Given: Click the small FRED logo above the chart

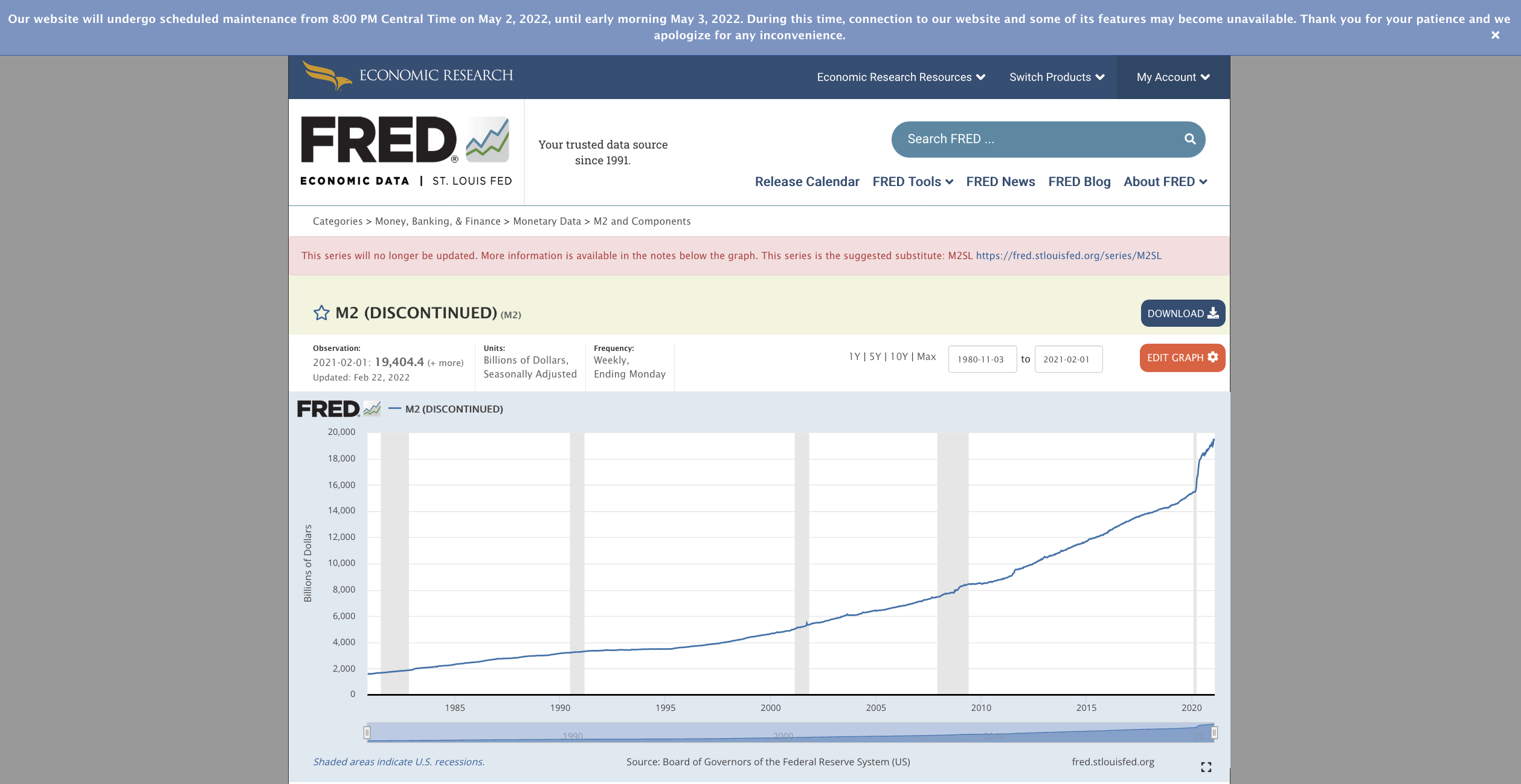Looking at the screenshot, I should tap(338, 409).
